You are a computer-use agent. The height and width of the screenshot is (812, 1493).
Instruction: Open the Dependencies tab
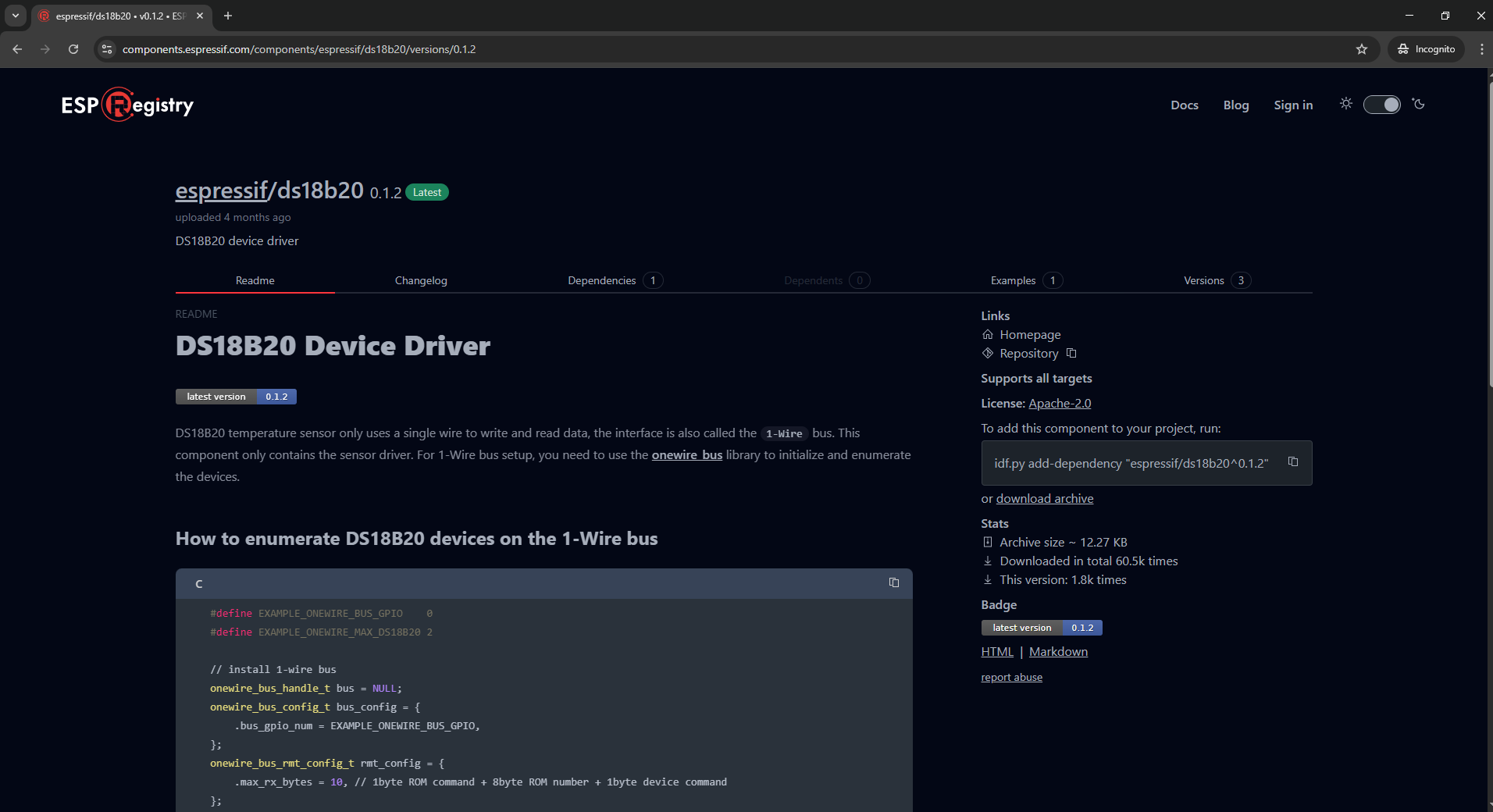tap(615, 280)
